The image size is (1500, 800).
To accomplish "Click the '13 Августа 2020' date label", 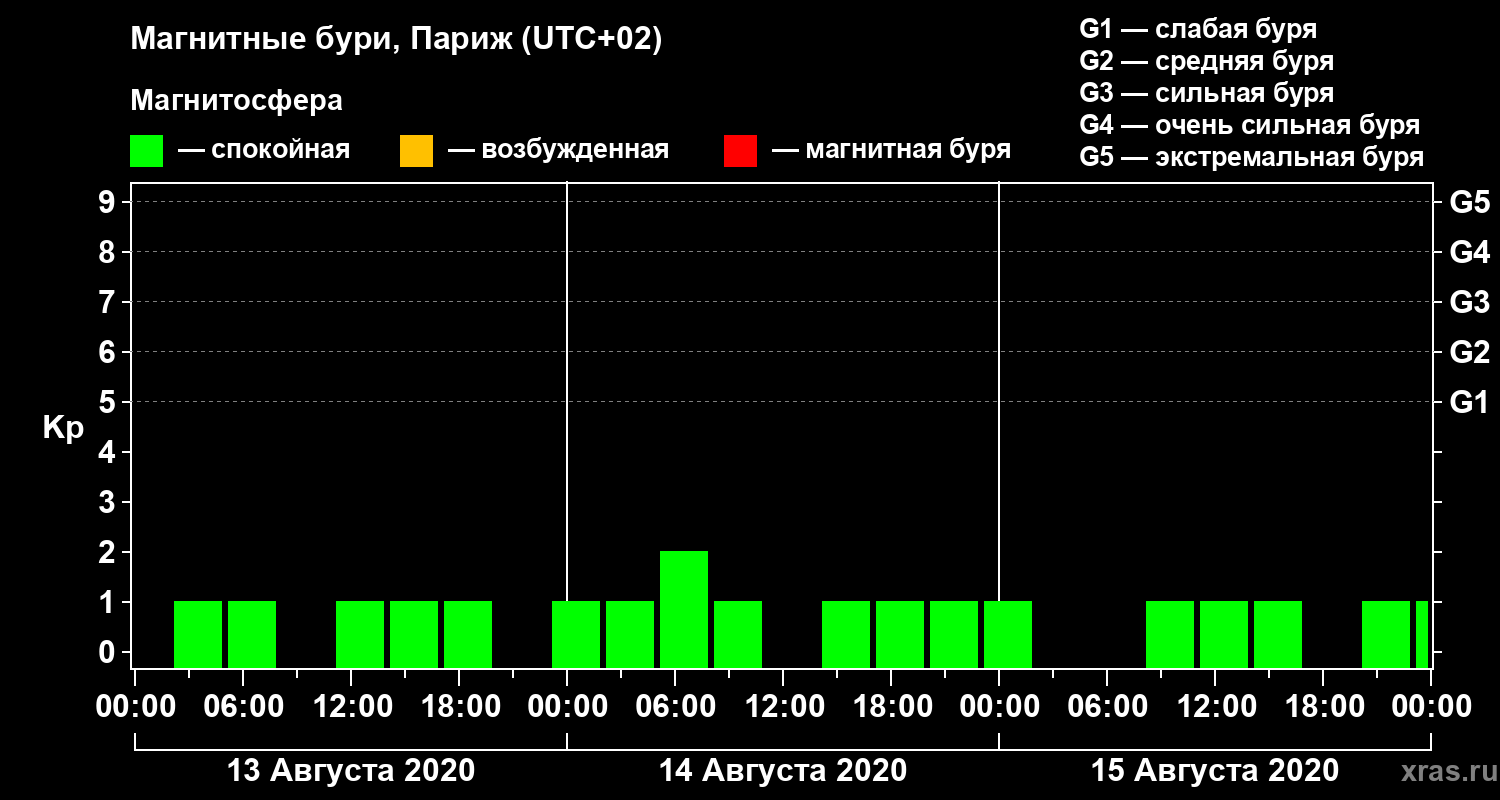I will (351, 771).
